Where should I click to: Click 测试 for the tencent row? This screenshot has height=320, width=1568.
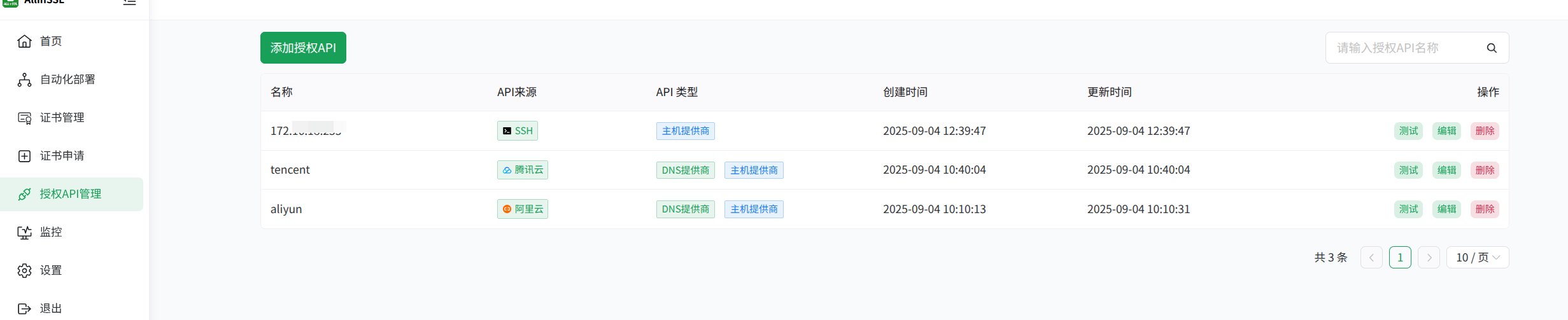coord(1408,170)
